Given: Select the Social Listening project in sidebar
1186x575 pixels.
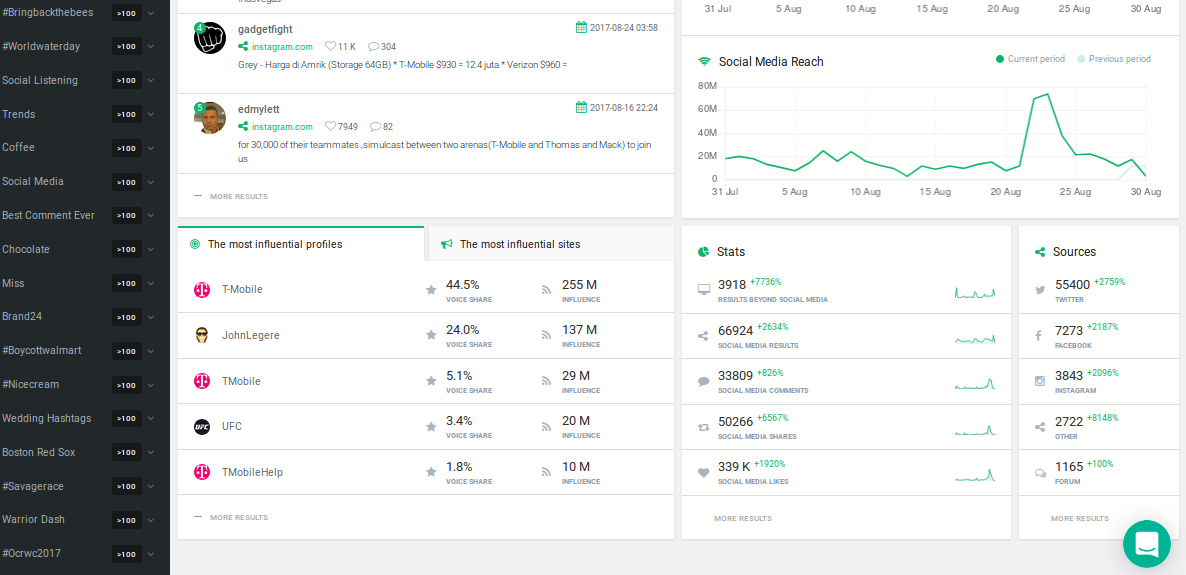Looking at the screenshot, I should 40,80.
